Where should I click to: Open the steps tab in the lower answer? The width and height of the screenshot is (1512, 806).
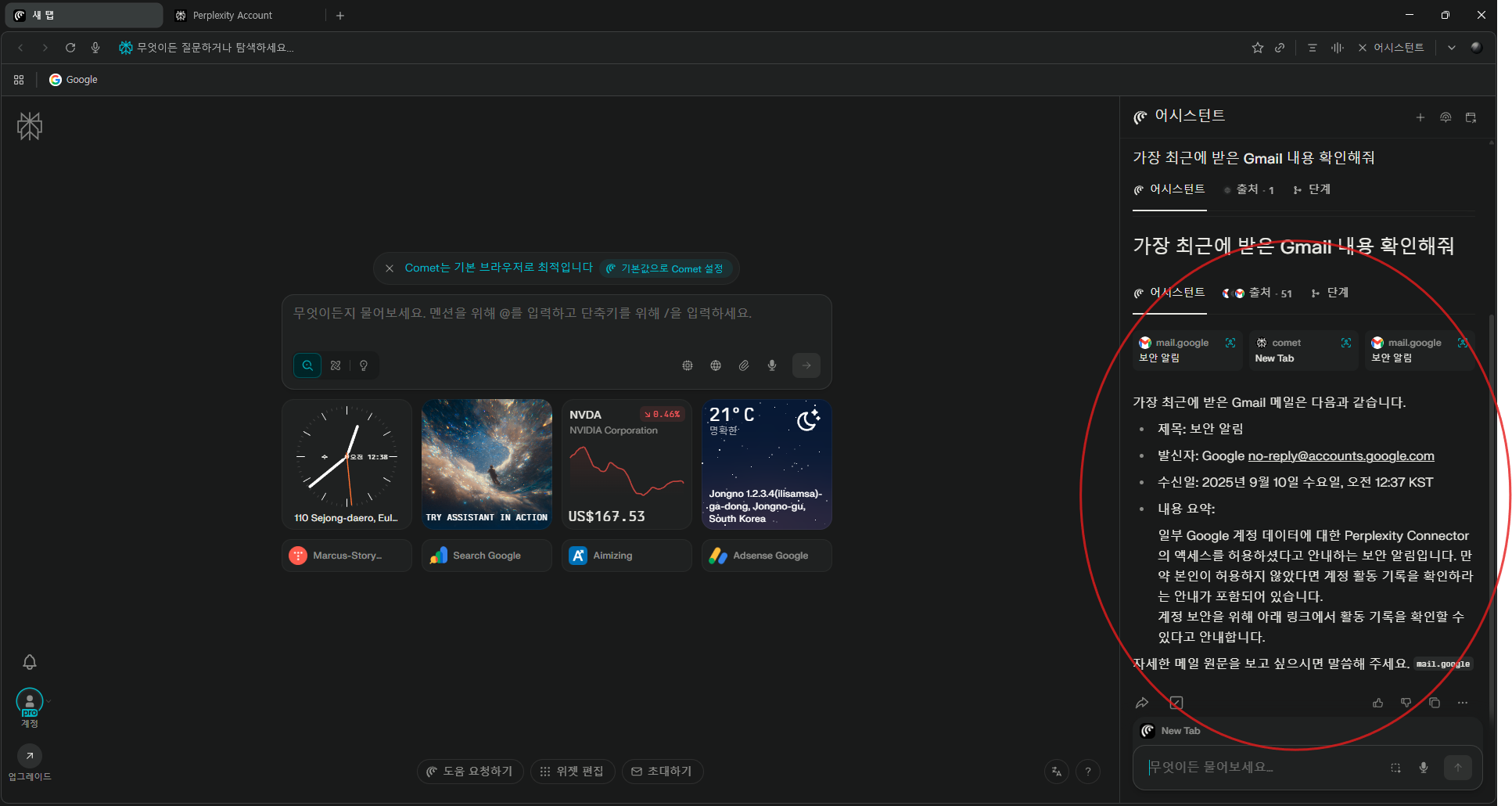click(x=1330, y=293)
